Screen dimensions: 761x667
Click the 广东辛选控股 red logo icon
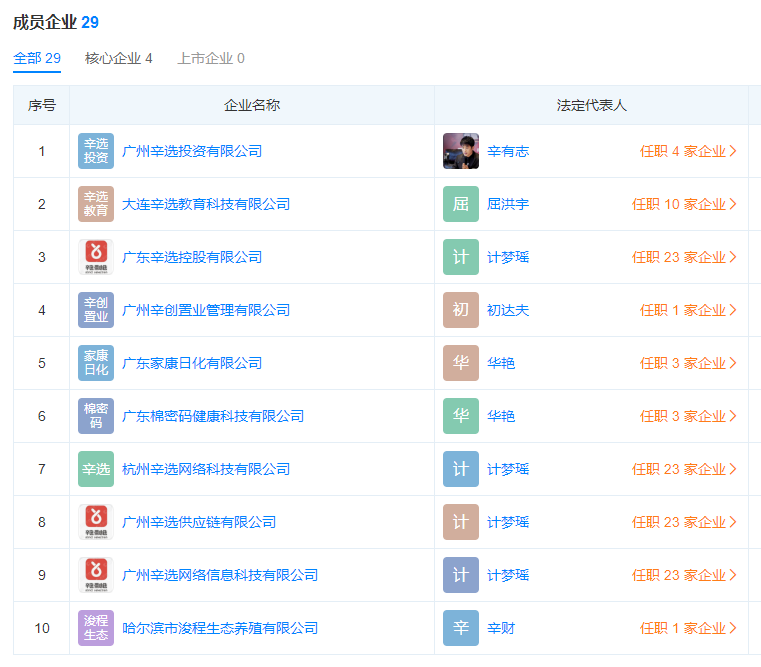pyautogui.click(x=96, y=257)
